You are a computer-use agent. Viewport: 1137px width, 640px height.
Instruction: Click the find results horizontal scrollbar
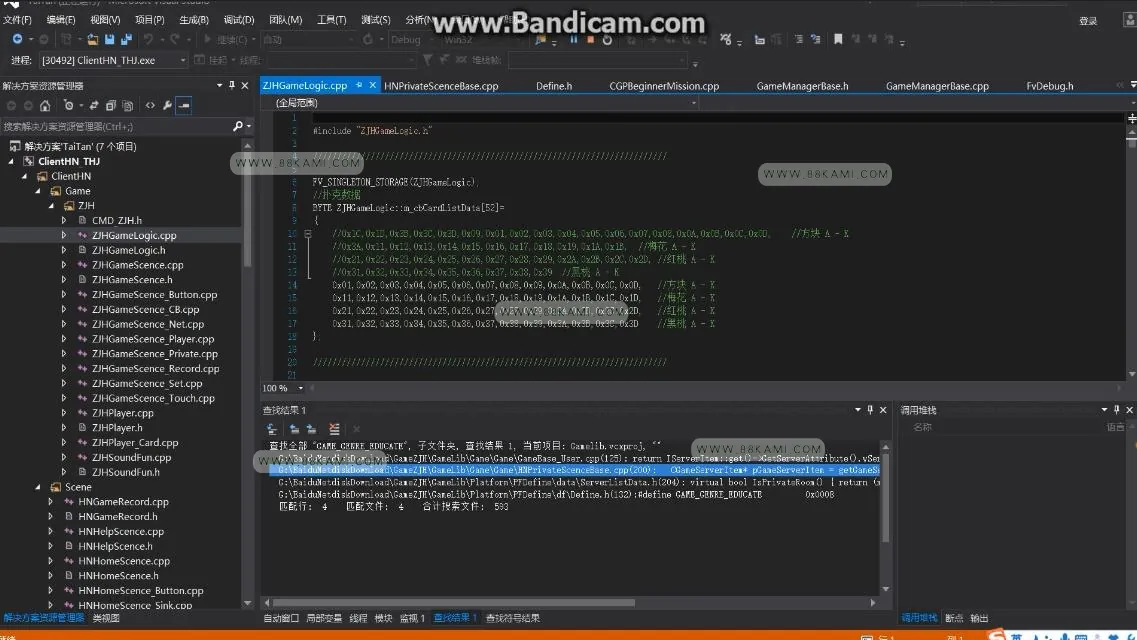[x=569, y=602]
